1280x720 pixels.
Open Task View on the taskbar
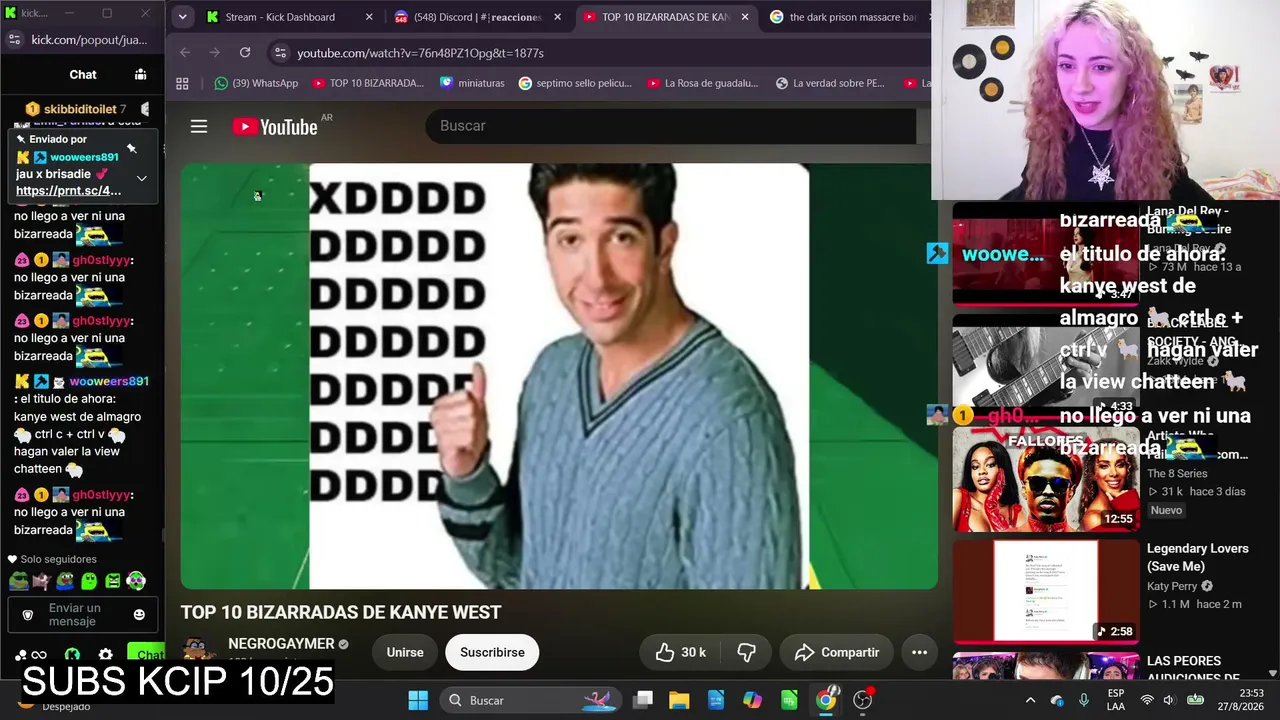point(643,700)
